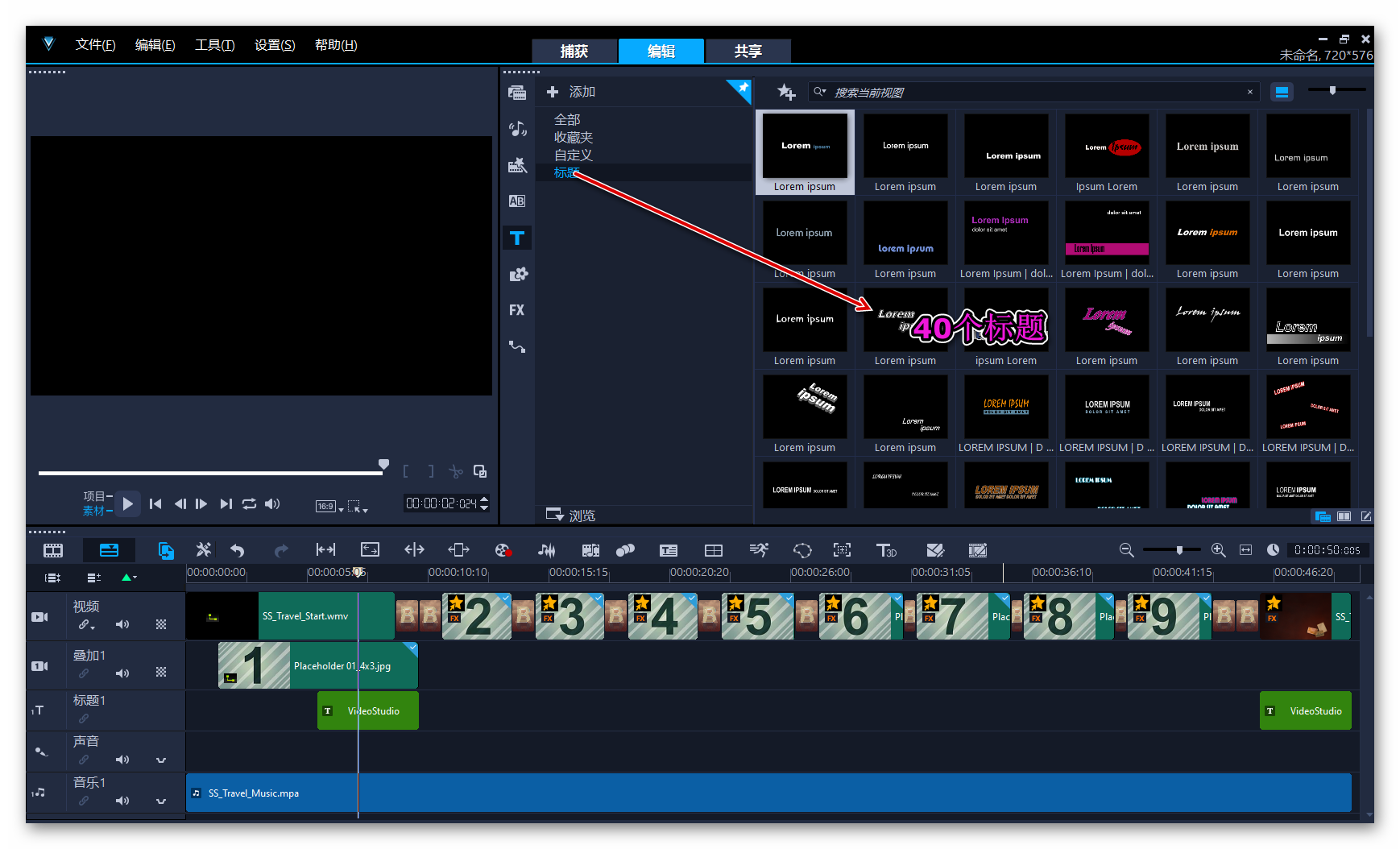The height and width of the screenshot is (849, 1400).
Task: Toggle repeat loop playback
Action: [x=249, y=503]
